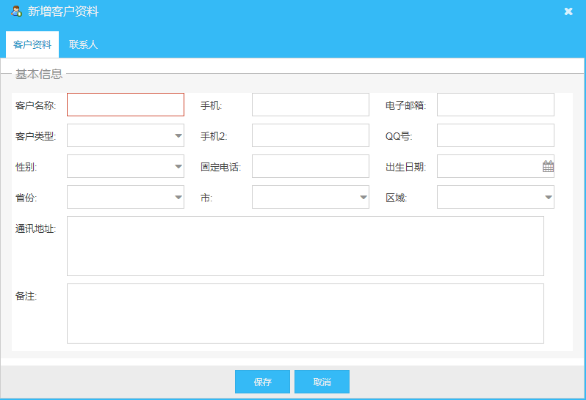Image resolution: width=586 pixels, height=400 pixels.
Task: Select the 客户资料 tab
Action: (33, 45)
